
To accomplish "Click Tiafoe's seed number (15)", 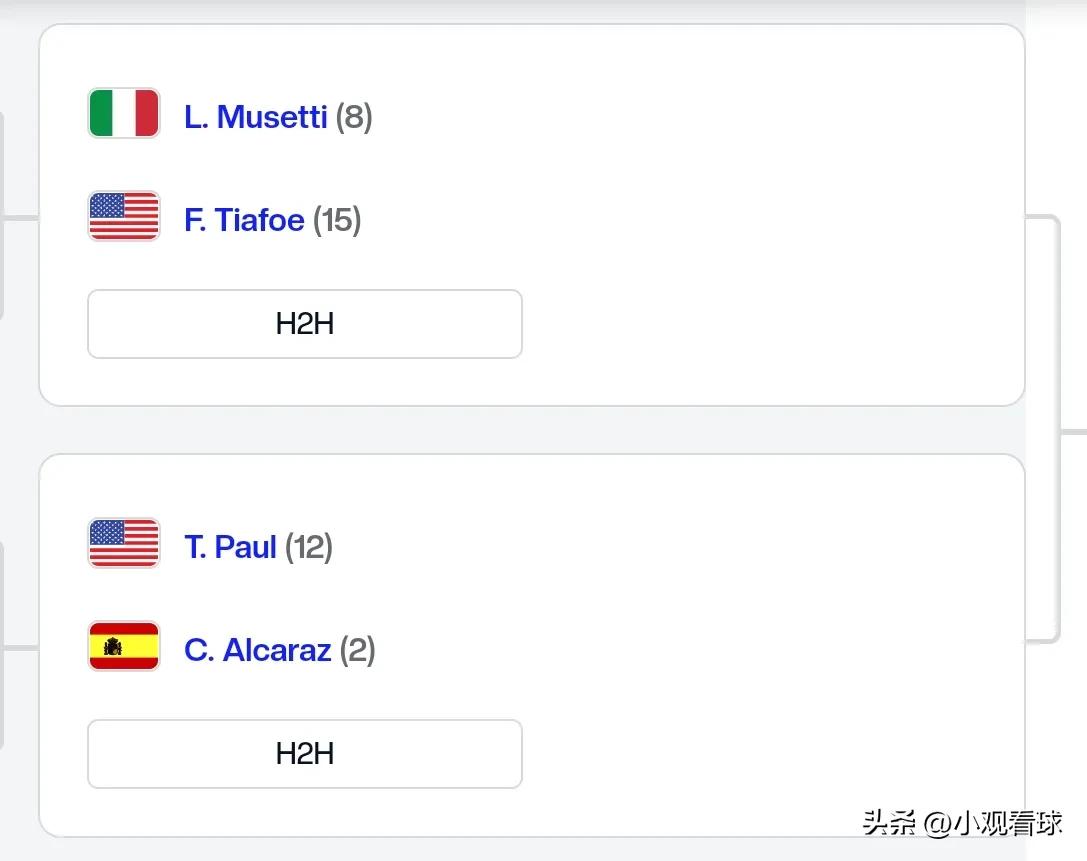I will tap(337, 220).
